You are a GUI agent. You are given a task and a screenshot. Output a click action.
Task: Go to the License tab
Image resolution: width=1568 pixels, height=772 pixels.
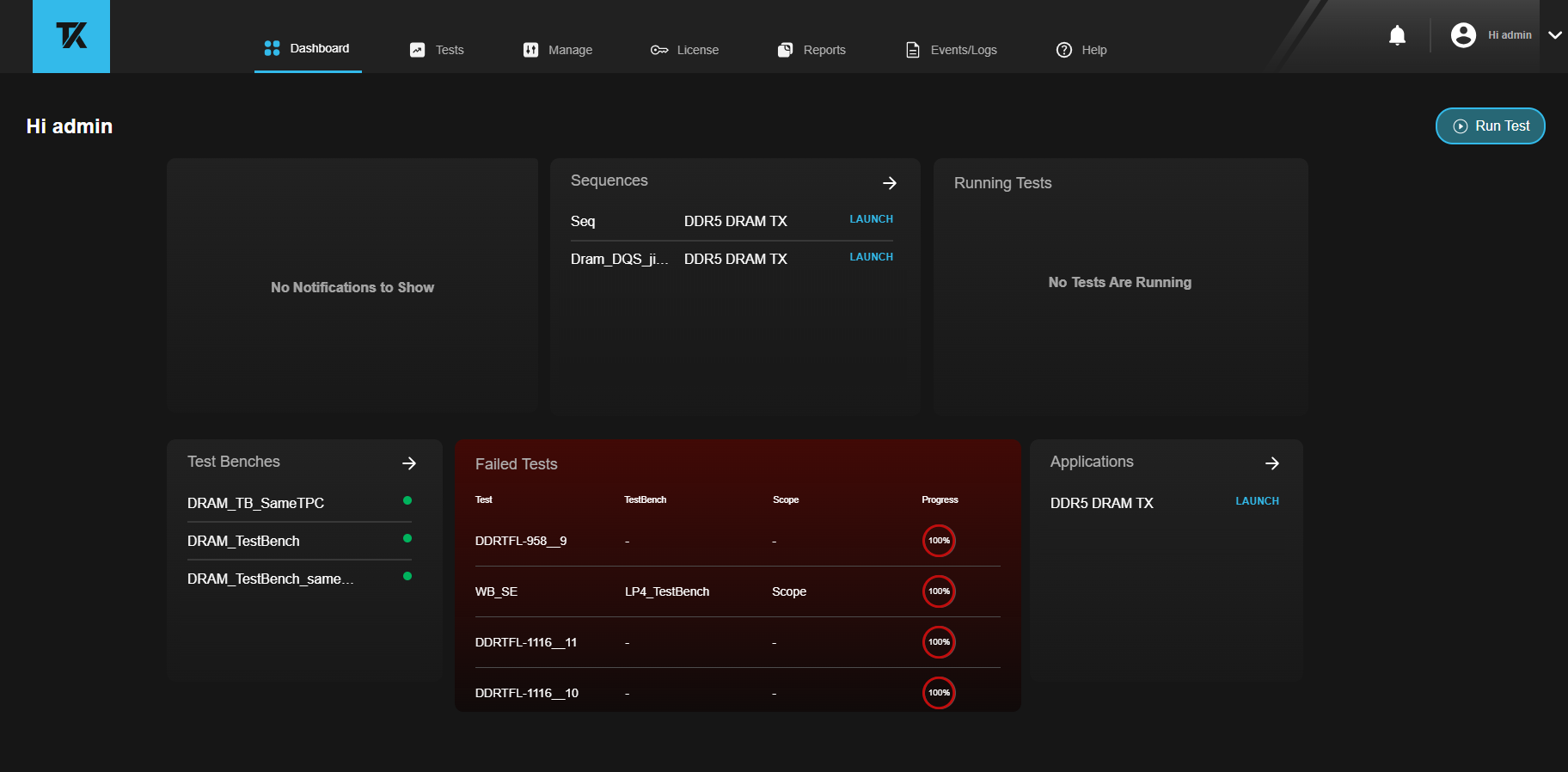point(684,50)
